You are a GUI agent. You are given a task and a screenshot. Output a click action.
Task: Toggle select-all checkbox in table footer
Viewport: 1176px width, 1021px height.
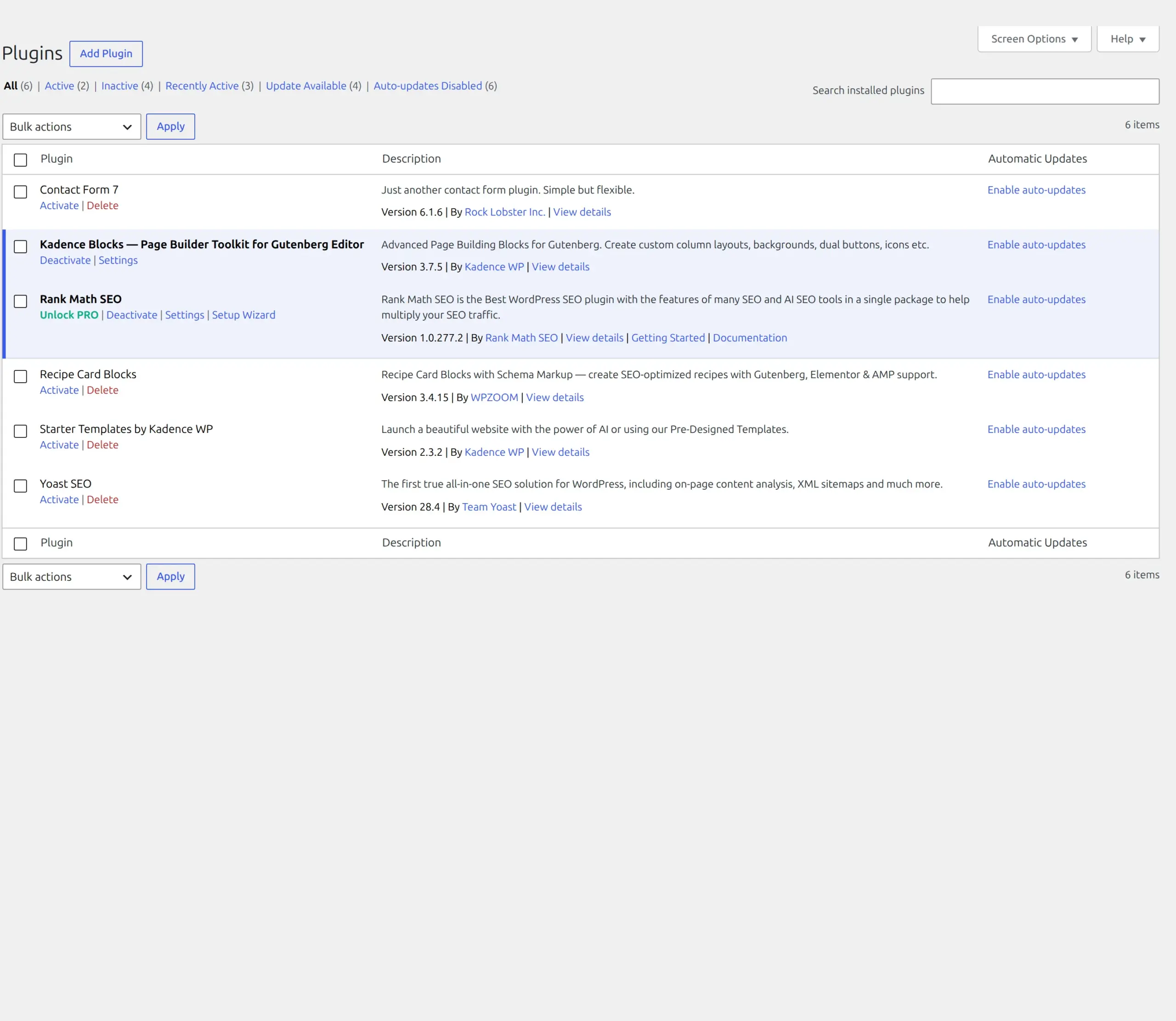click(x=21, y=544)
